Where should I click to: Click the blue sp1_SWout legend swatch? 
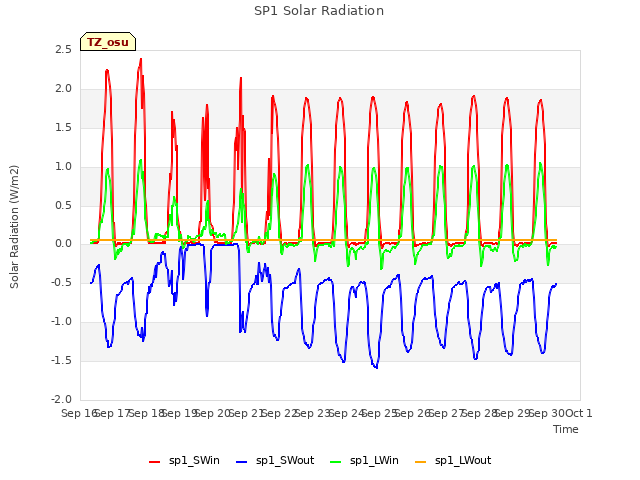[242, 462]
